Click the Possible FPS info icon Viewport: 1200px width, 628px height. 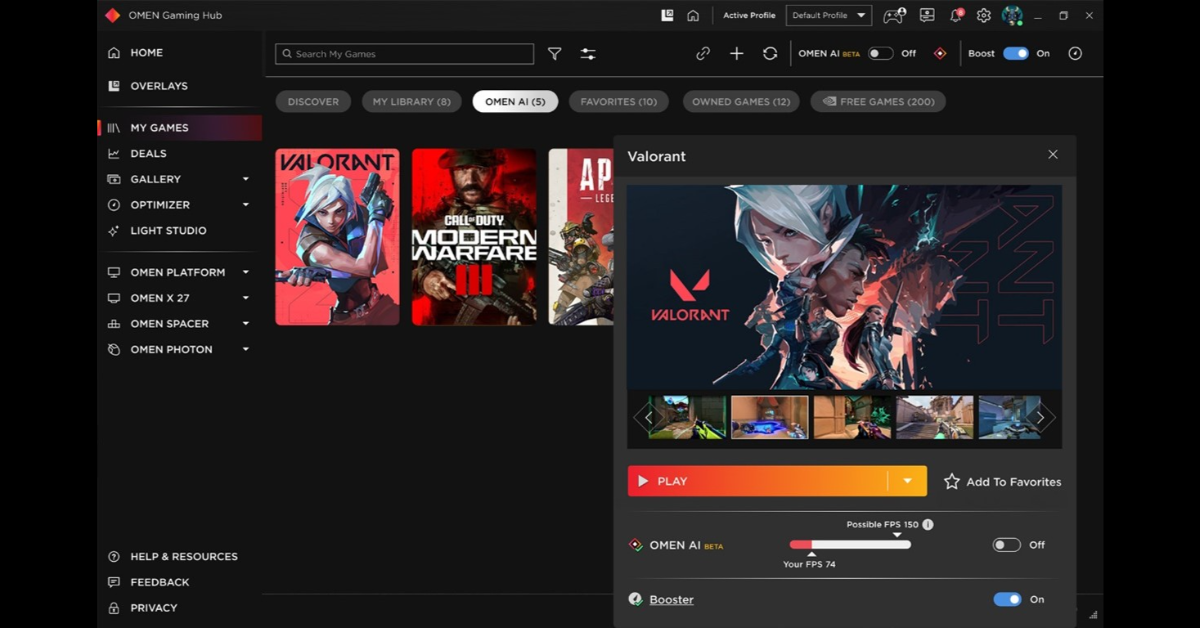pos(928,525)
